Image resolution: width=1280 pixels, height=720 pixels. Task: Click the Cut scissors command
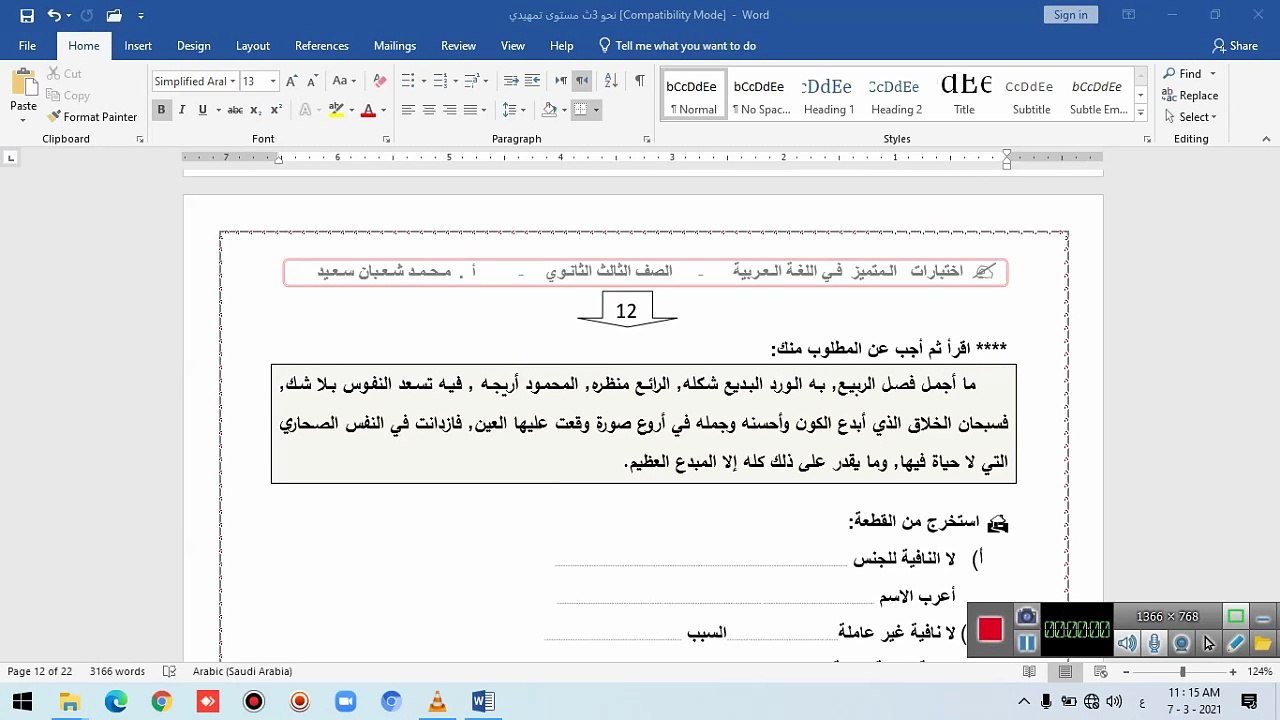(64, 73)
